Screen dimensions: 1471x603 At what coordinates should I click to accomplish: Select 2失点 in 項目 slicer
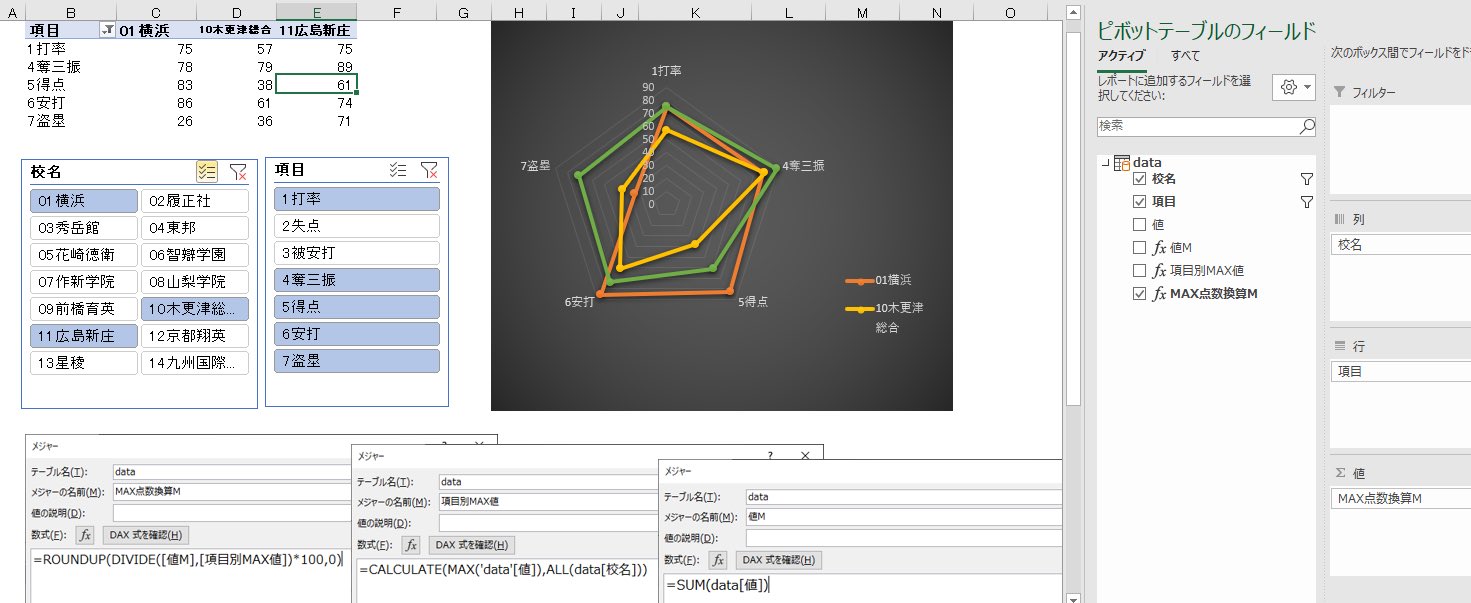click(x=357, y=226)
